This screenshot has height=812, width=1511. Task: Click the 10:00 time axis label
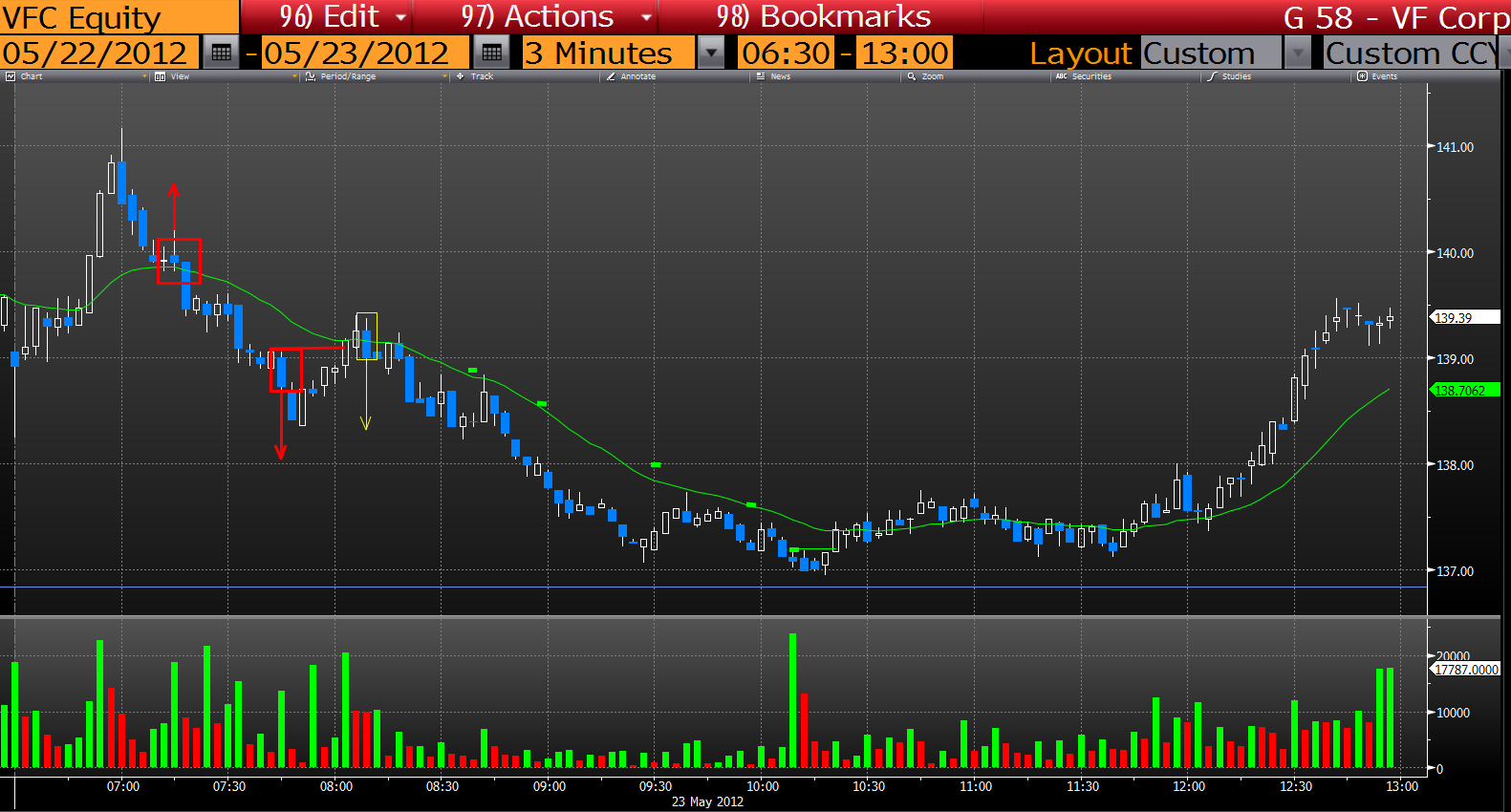[763, 786]
